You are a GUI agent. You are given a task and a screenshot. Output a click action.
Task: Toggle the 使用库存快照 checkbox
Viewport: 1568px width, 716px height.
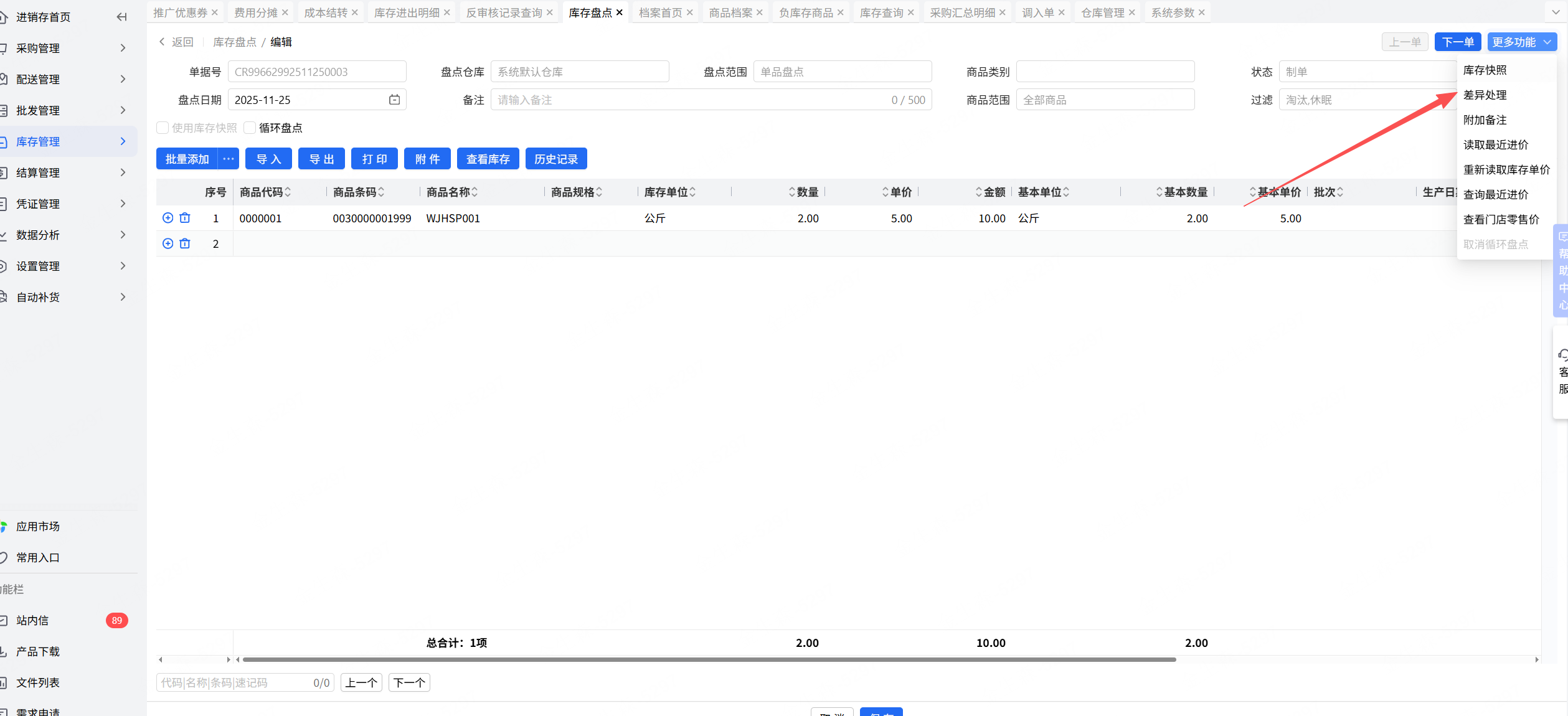(163, 128)
